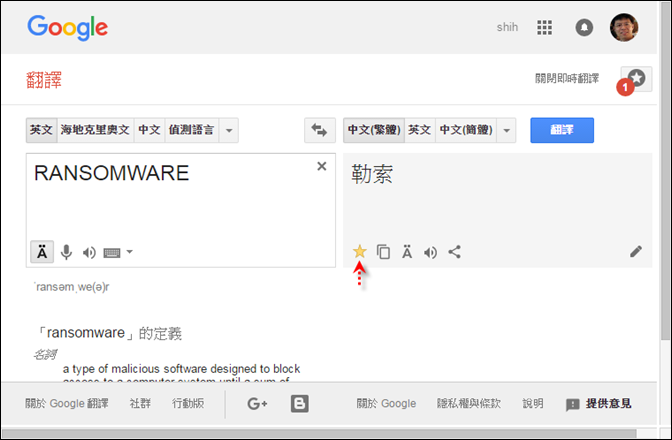Open the Google logo homepage

(x=67, y=27)
